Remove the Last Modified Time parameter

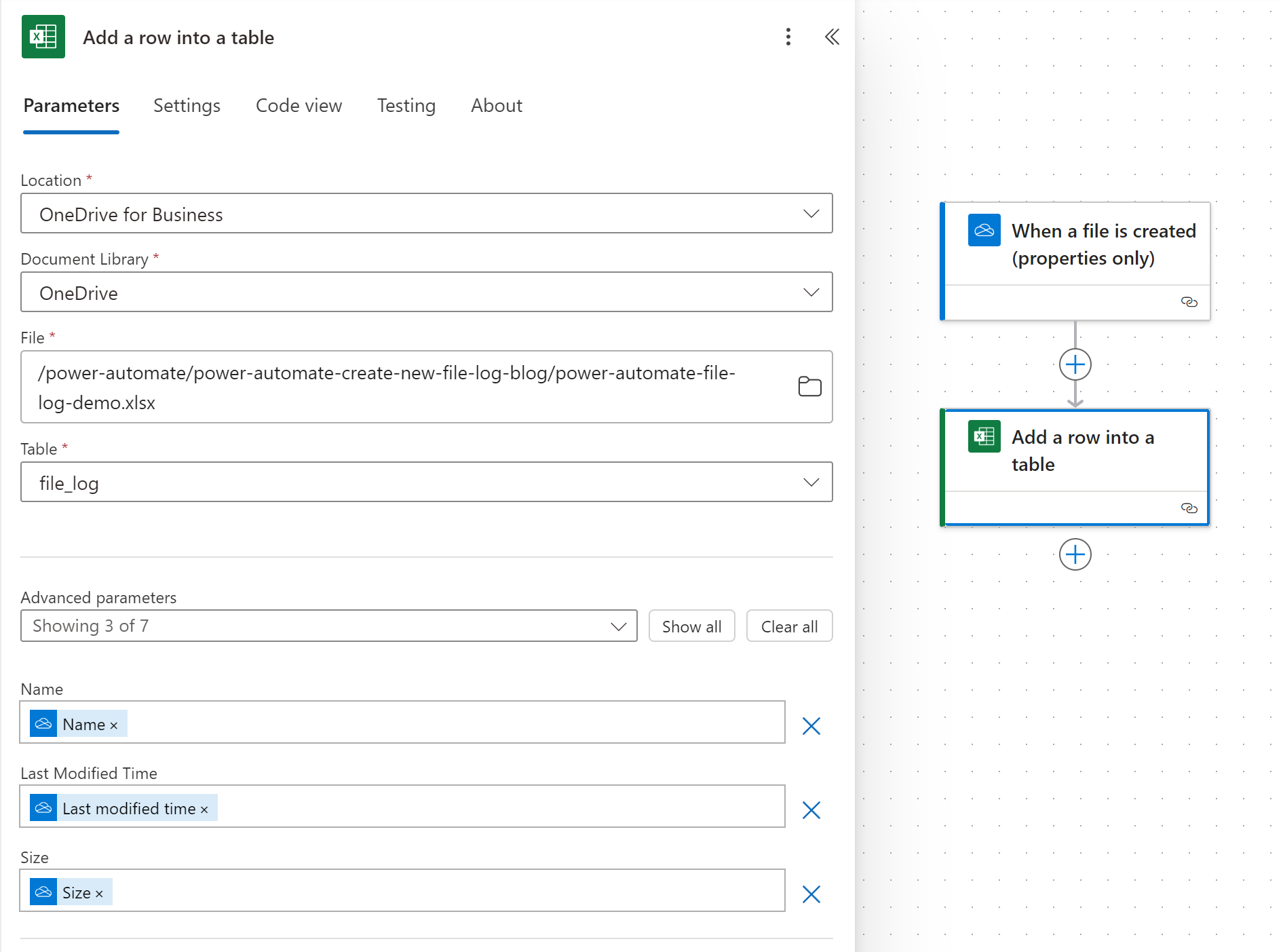811,810
